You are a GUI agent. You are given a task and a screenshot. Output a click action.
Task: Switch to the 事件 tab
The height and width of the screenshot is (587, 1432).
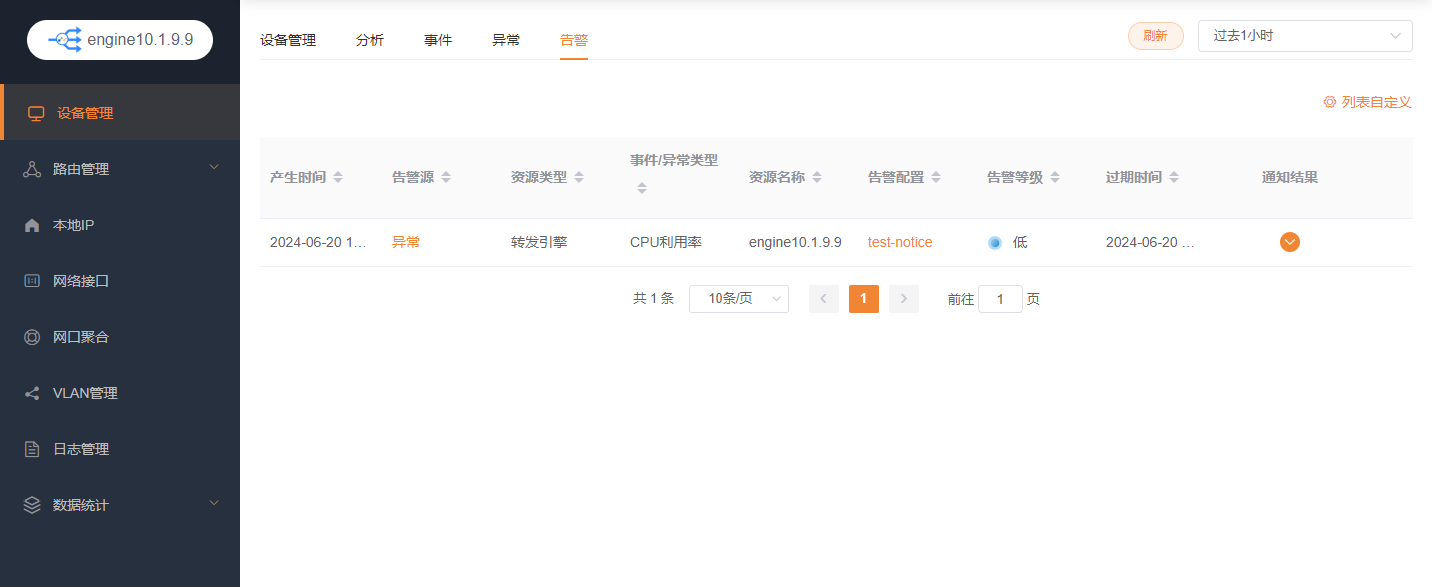[x=437, y=40]
